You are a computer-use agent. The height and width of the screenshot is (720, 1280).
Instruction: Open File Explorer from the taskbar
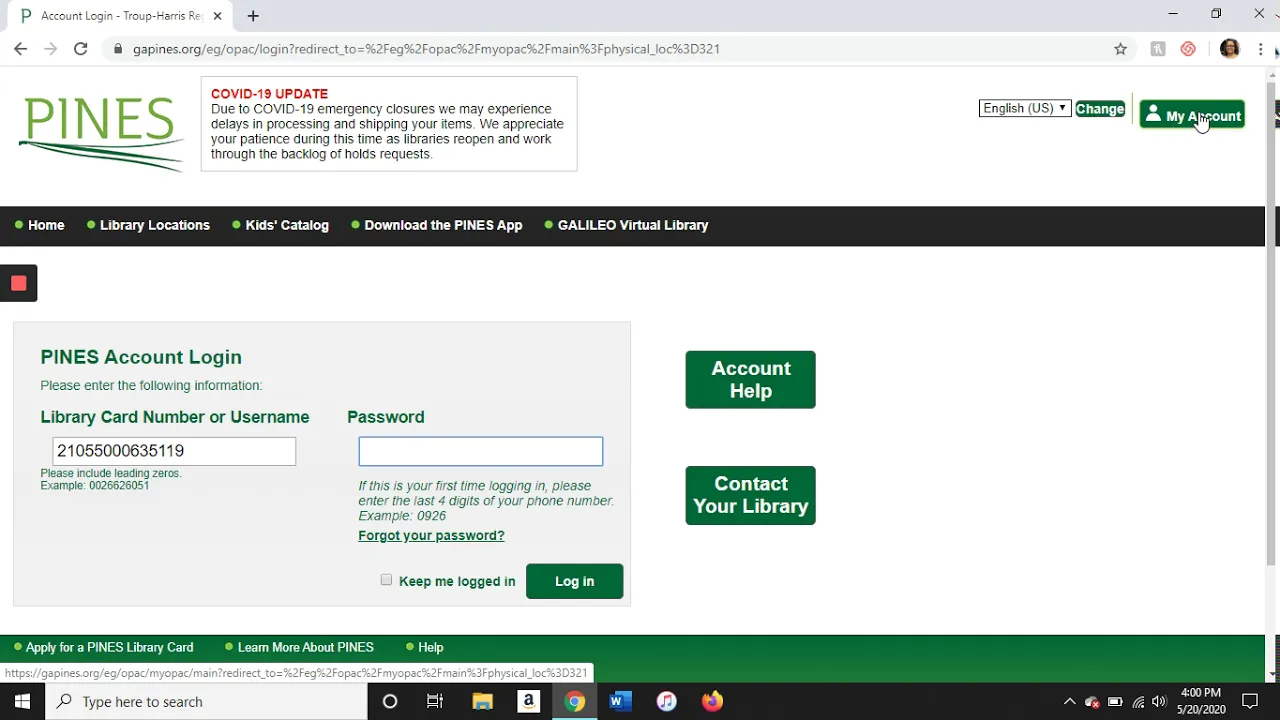[x=482, y=701]
